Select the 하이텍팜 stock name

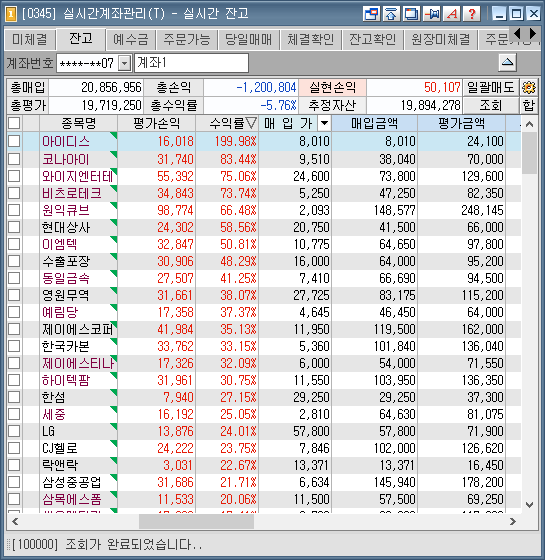click(66, 380)
